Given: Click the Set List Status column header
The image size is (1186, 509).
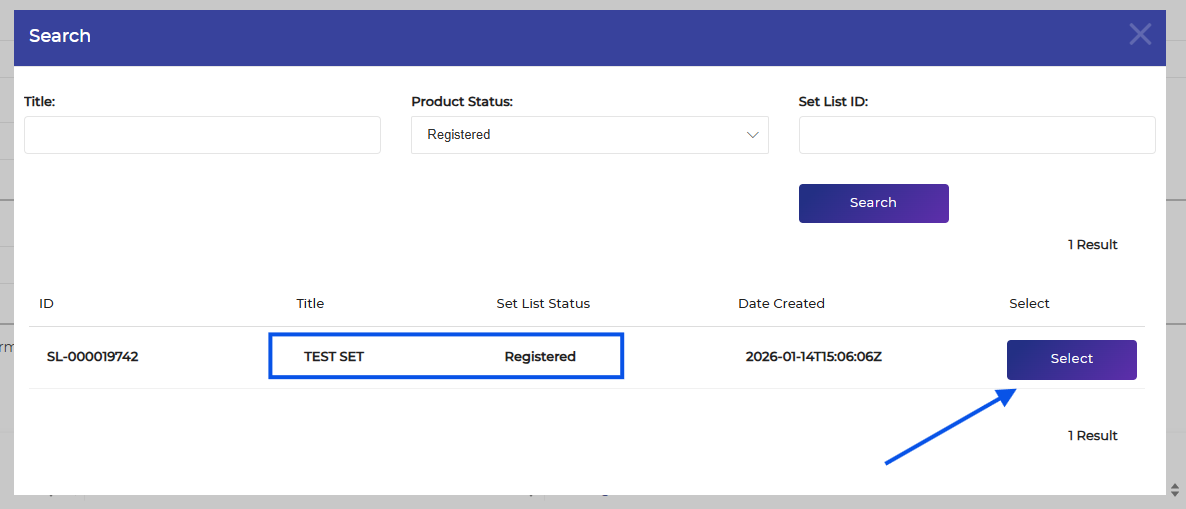Looking at the screenshot, I should pyautogui.click(x=543, y=303).
